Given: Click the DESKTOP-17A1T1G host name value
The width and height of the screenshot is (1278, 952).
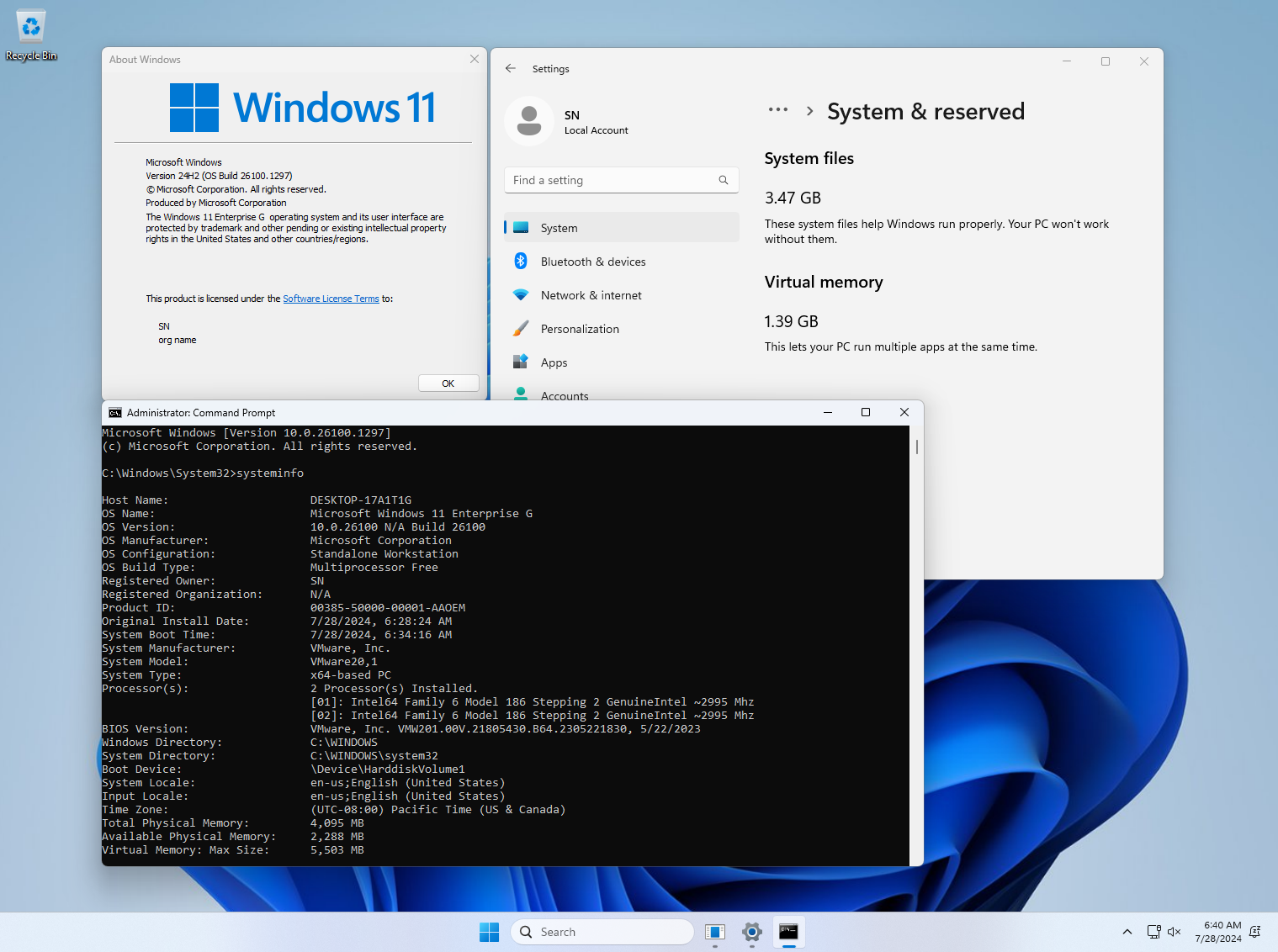Looking at the screenshot, I should pos(361,500).
